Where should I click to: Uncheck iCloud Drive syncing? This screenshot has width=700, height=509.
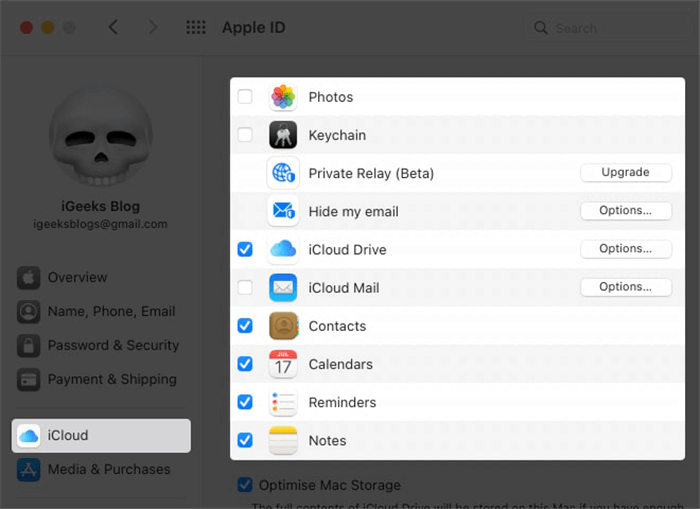(x=245, y=249)
